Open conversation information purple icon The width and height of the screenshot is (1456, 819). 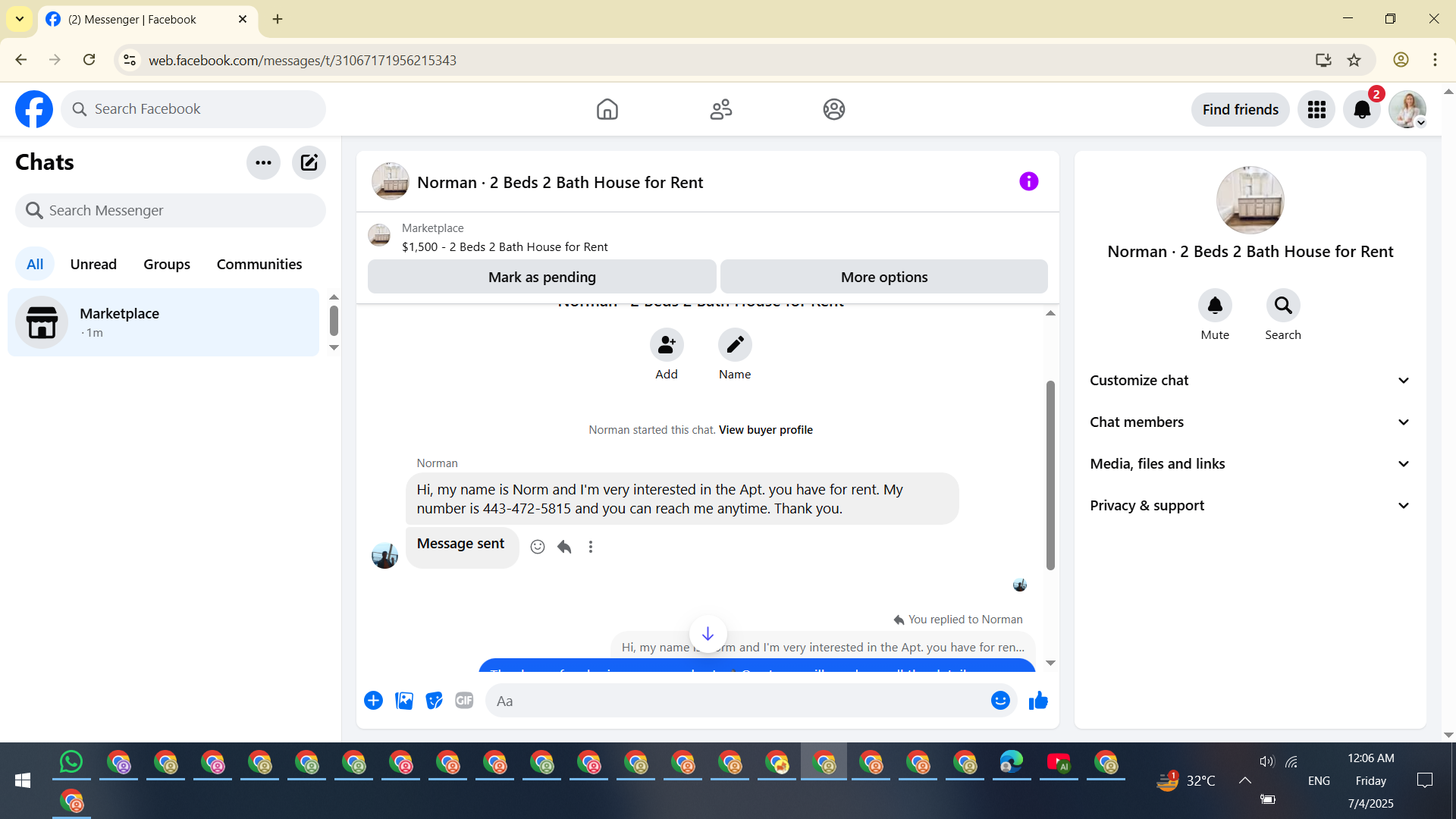[x=1028, y=181]
